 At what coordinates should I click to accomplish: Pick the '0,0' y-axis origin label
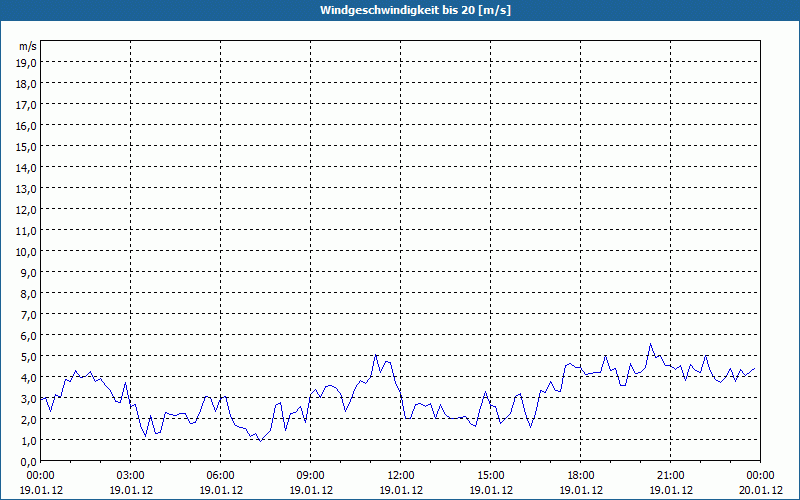click(28, 462)
